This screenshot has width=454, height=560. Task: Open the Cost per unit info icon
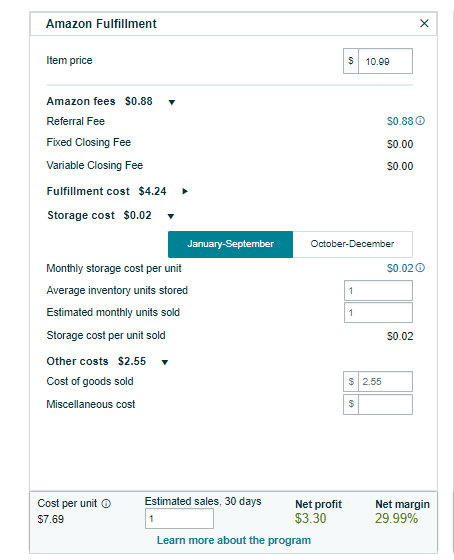(106, 504)
